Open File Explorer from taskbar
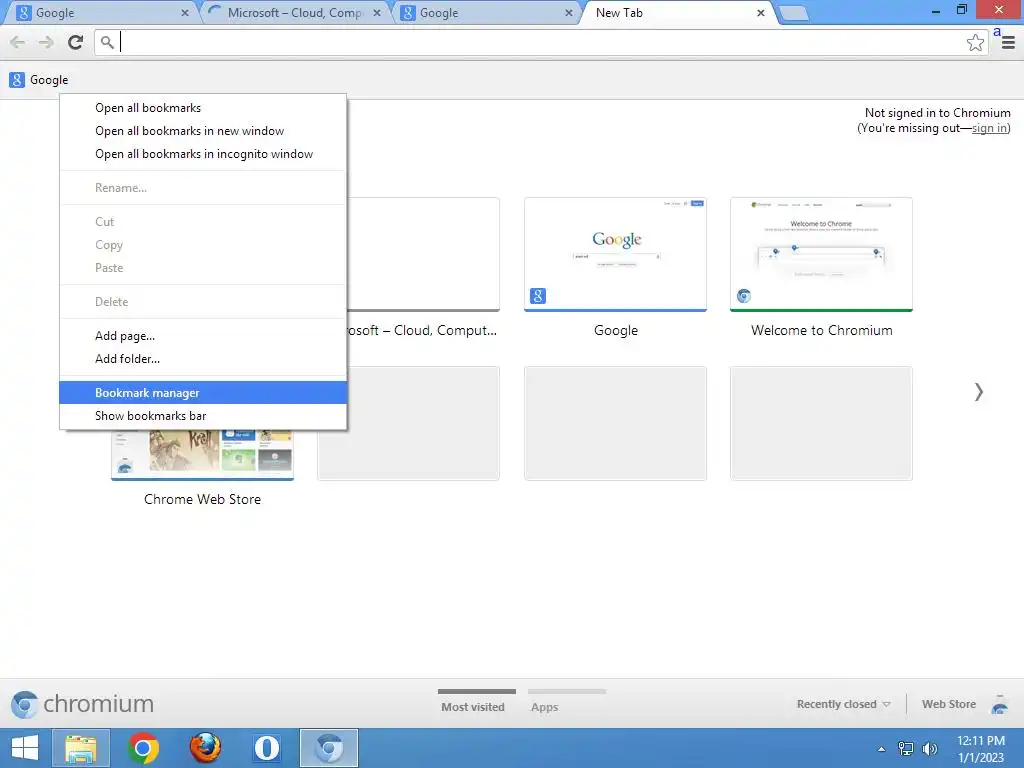Screen dimensions: 1024x768 click(x=80, y=748)
